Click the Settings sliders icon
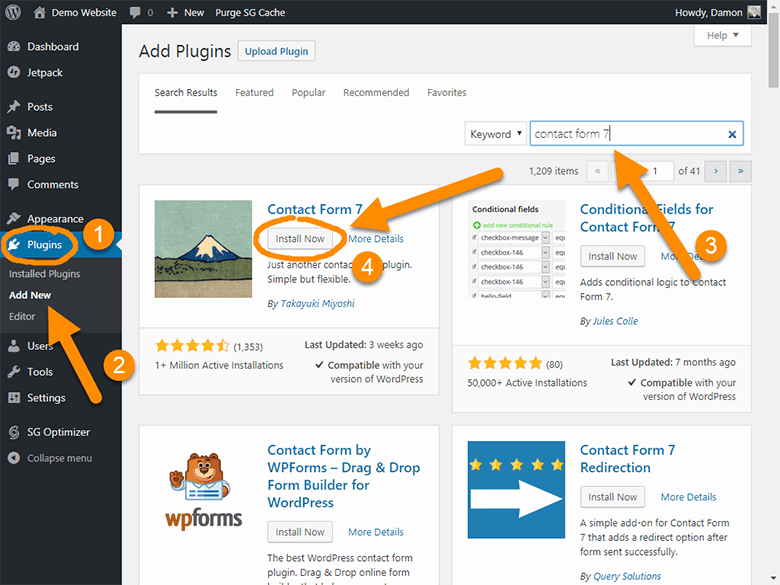The width and height of the screenshot is (780, 585). (x=14, y=397)
